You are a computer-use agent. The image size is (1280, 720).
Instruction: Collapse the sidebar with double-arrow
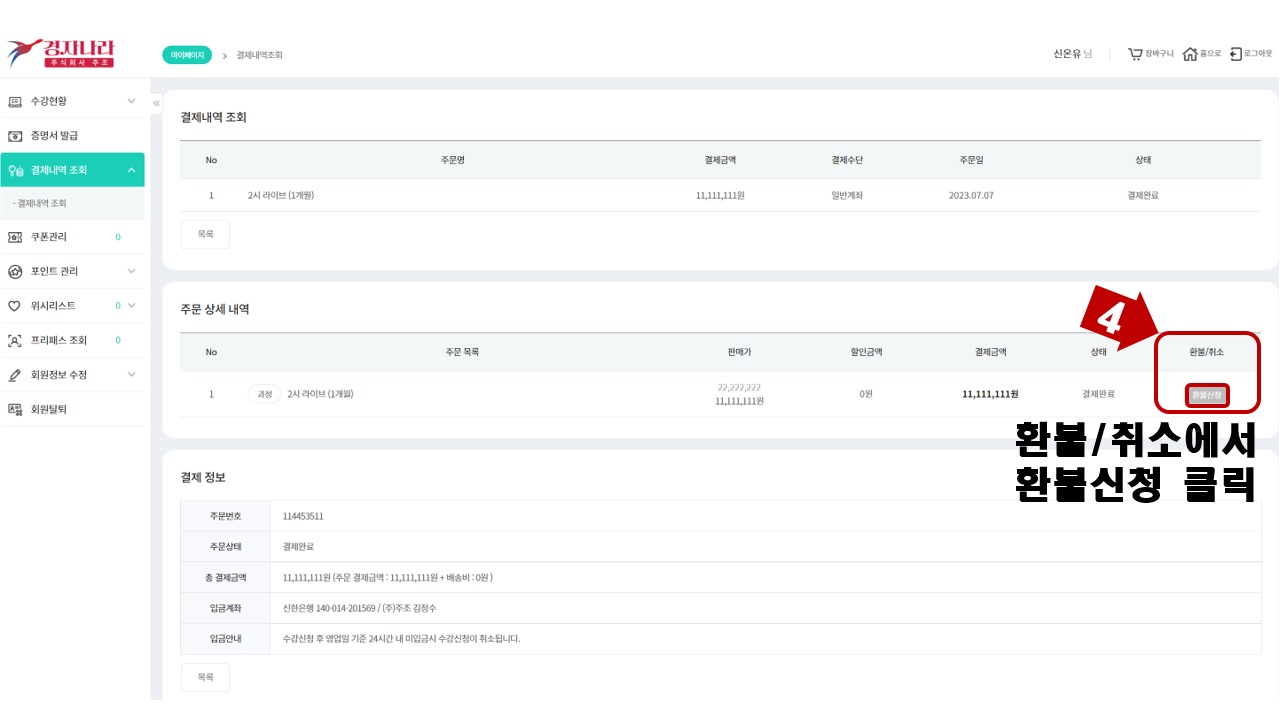(x=156, y=103)
